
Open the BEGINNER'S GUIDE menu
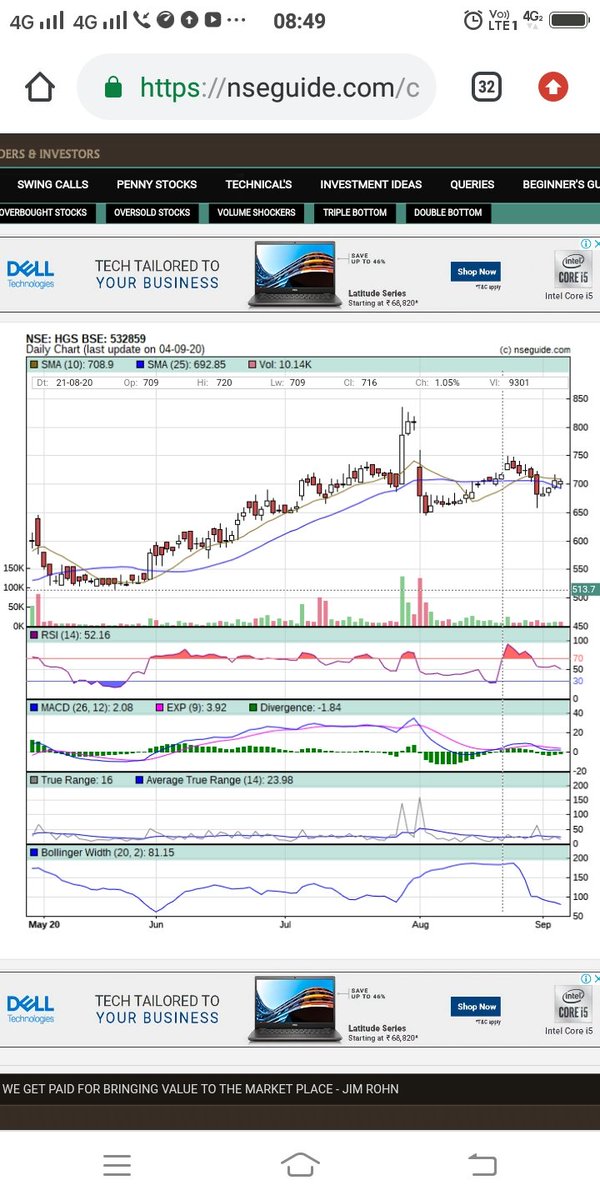point(561,184)
